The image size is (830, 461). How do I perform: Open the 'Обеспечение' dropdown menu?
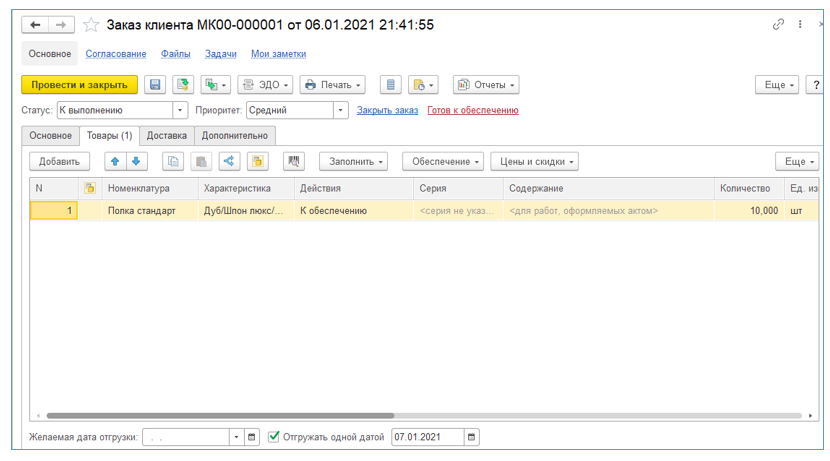443,161
